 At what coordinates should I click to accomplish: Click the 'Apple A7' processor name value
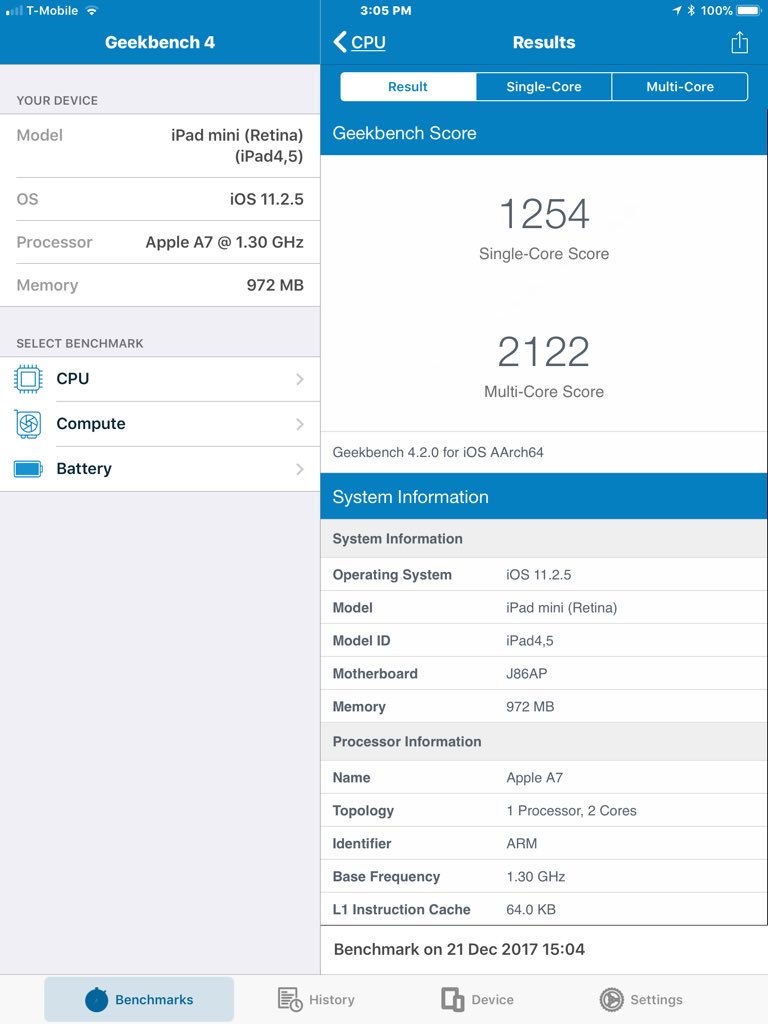coord(534,777)
